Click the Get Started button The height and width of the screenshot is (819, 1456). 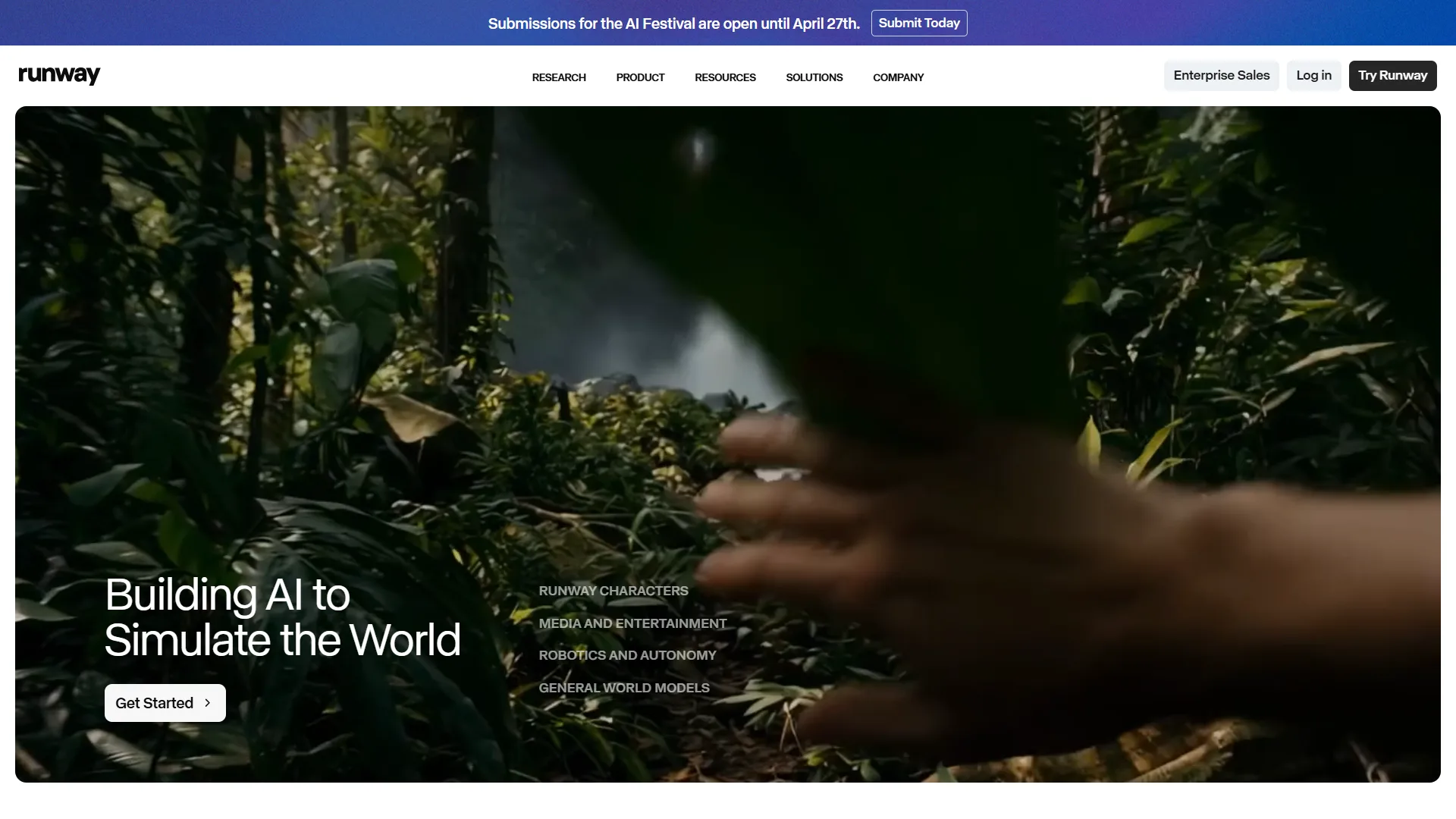tap(155, 703)
